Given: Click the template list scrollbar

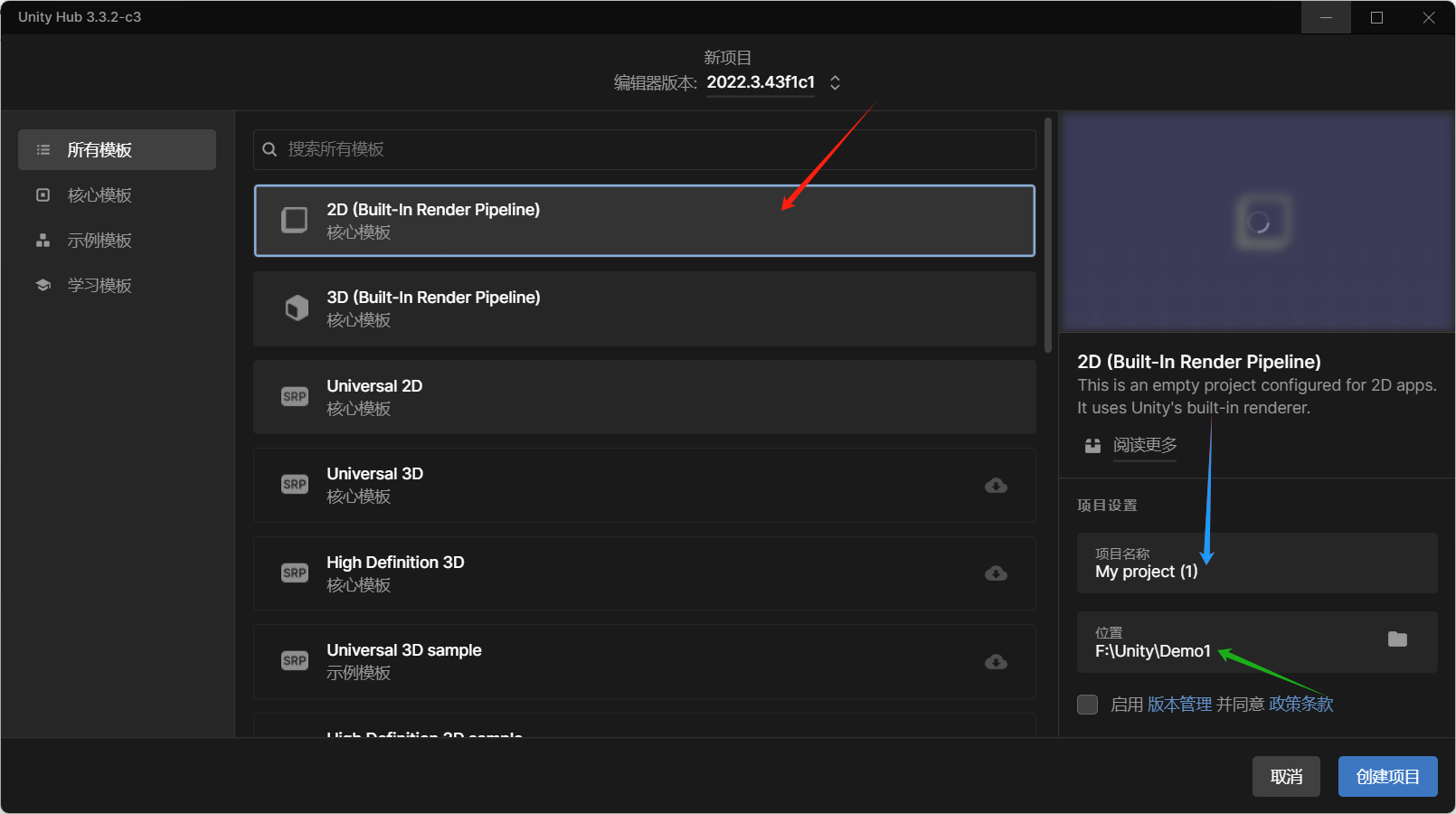Looking at the screenshot, I should [x=1048, y=234].
